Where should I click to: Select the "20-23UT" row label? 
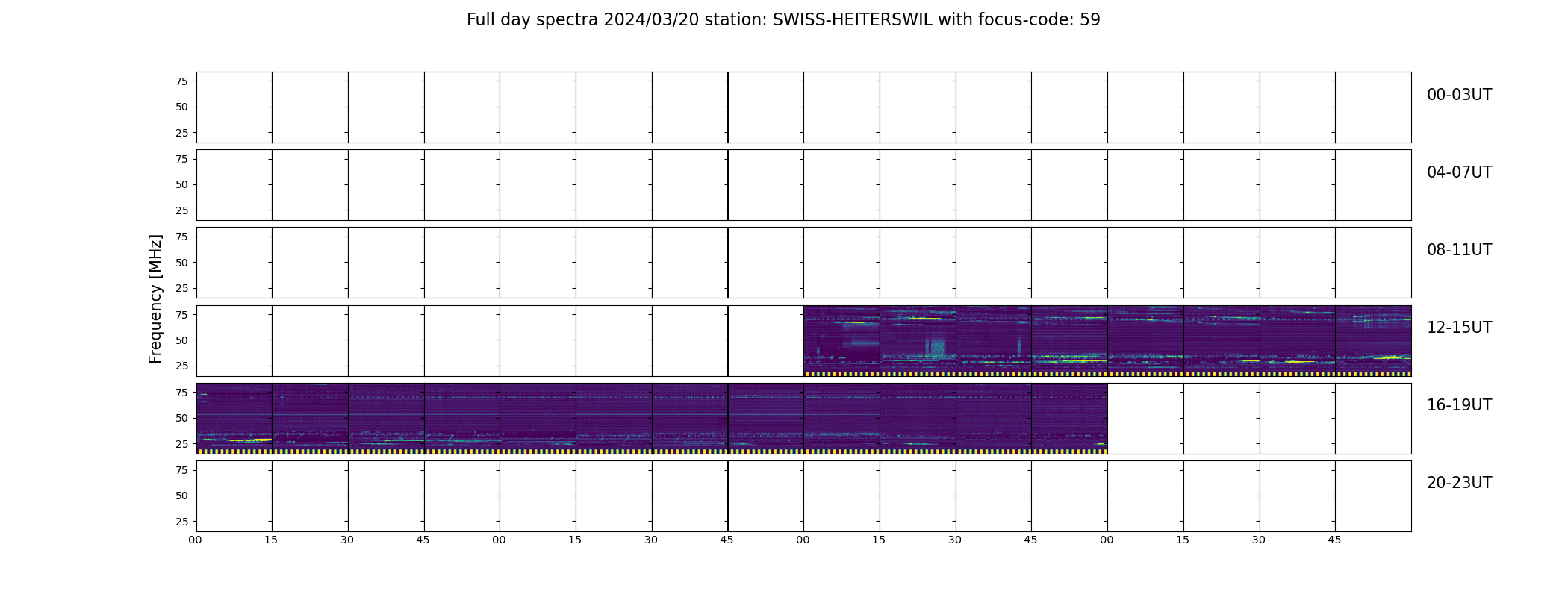pyautogui.click(x=1459, y=483)
